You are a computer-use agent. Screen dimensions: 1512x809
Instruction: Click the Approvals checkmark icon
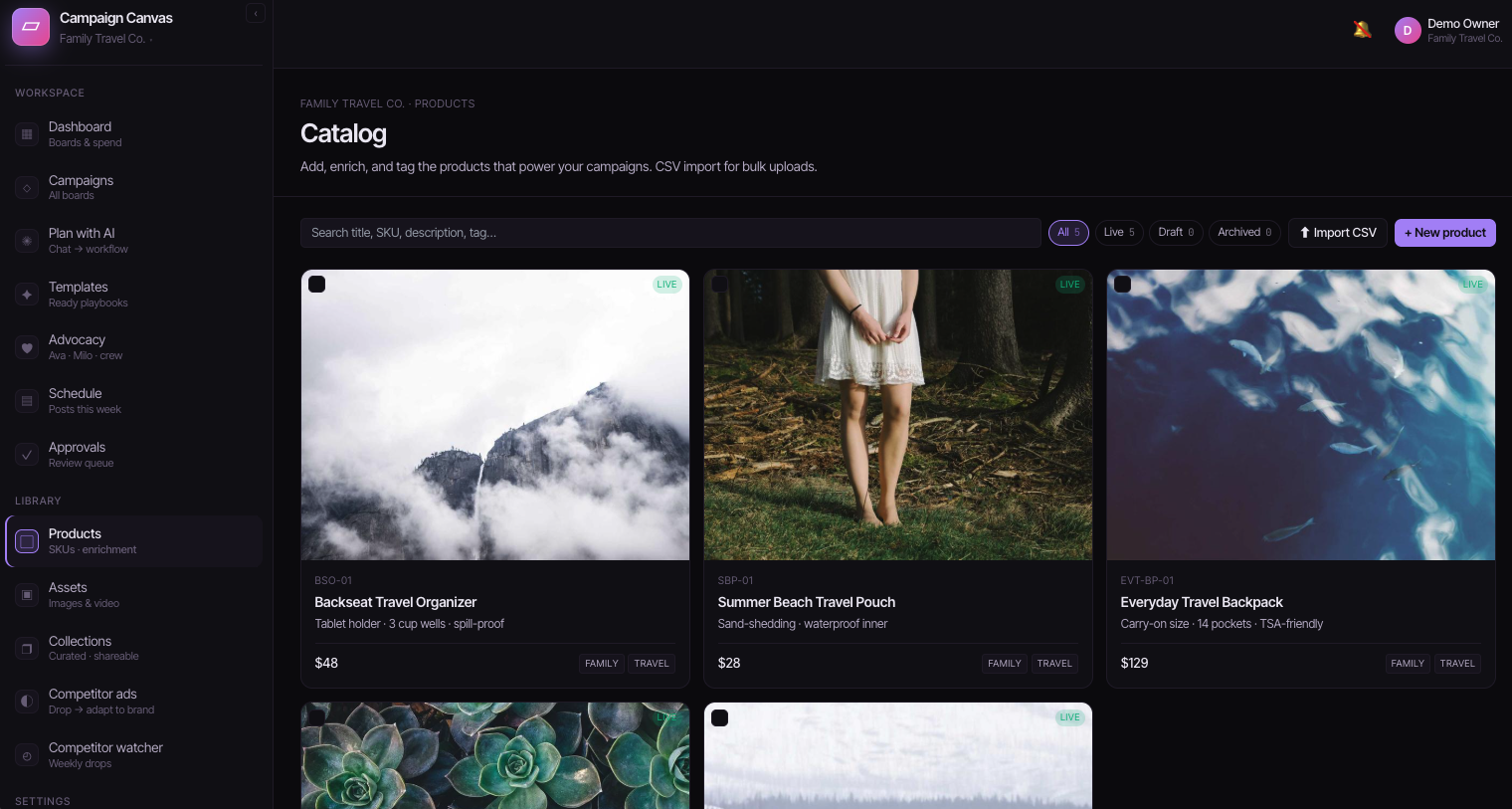pyautogui.click(x=27, y=455)
